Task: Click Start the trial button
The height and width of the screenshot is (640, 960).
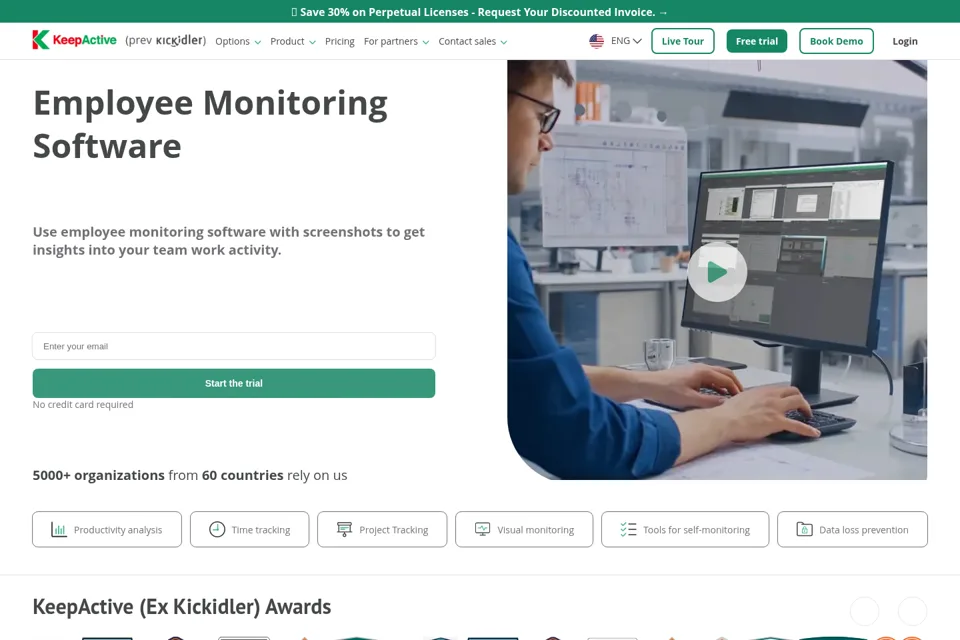Action: (234, 383)
